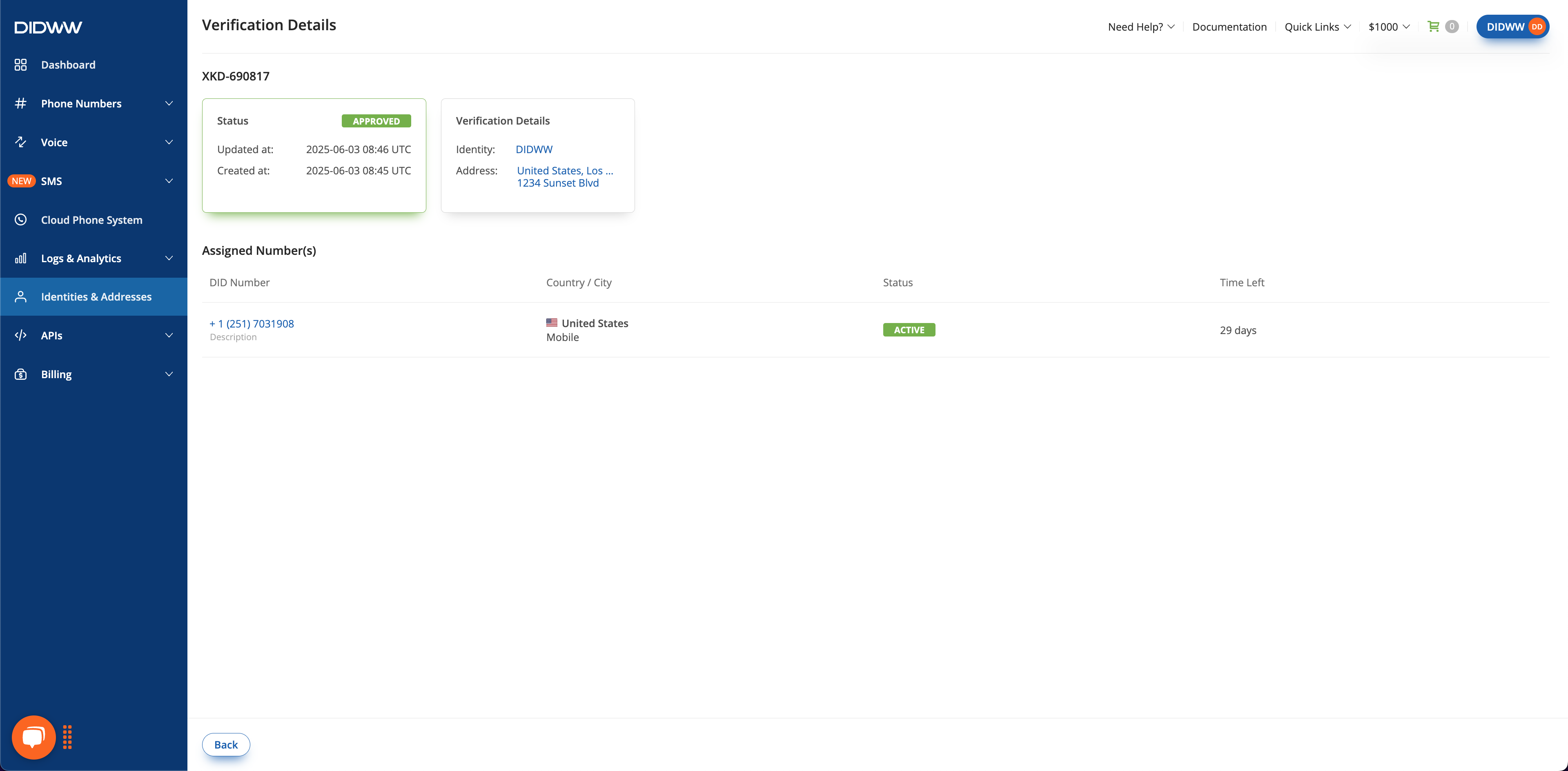Click the Description text under DID number
Image resolution: width=1568 pixels, height=771 pixels.
(233, 337)
